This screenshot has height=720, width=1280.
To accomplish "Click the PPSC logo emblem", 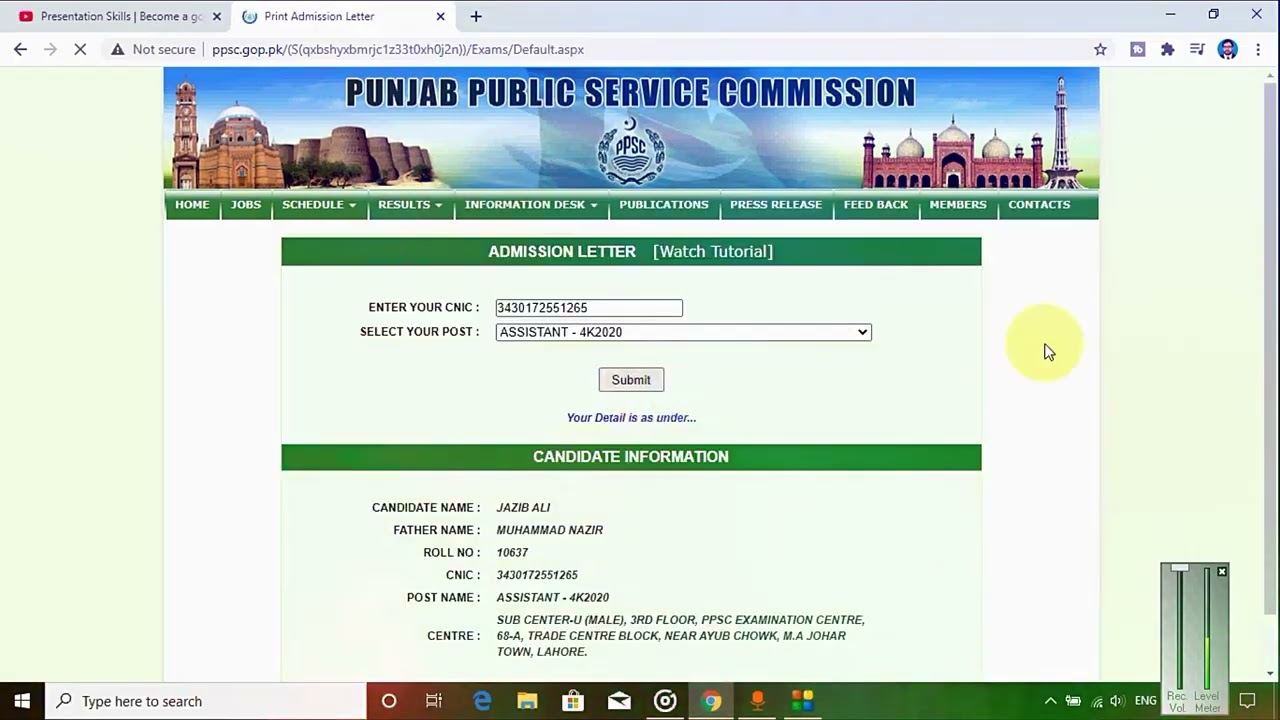I will coord(631,152).
